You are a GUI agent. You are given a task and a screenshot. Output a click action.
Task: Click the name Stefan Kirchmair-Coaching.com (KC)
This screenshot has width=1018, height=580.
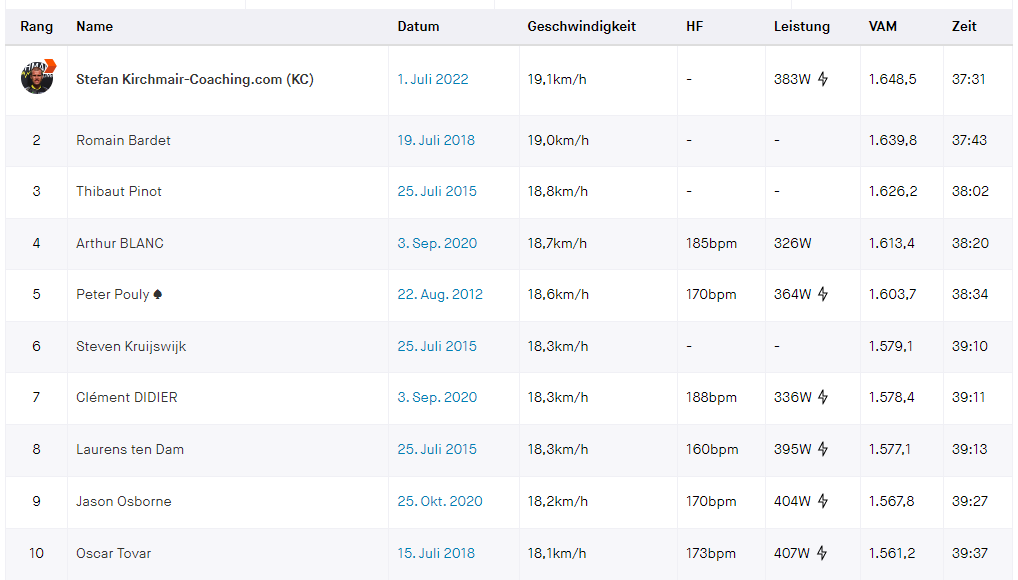195,79
